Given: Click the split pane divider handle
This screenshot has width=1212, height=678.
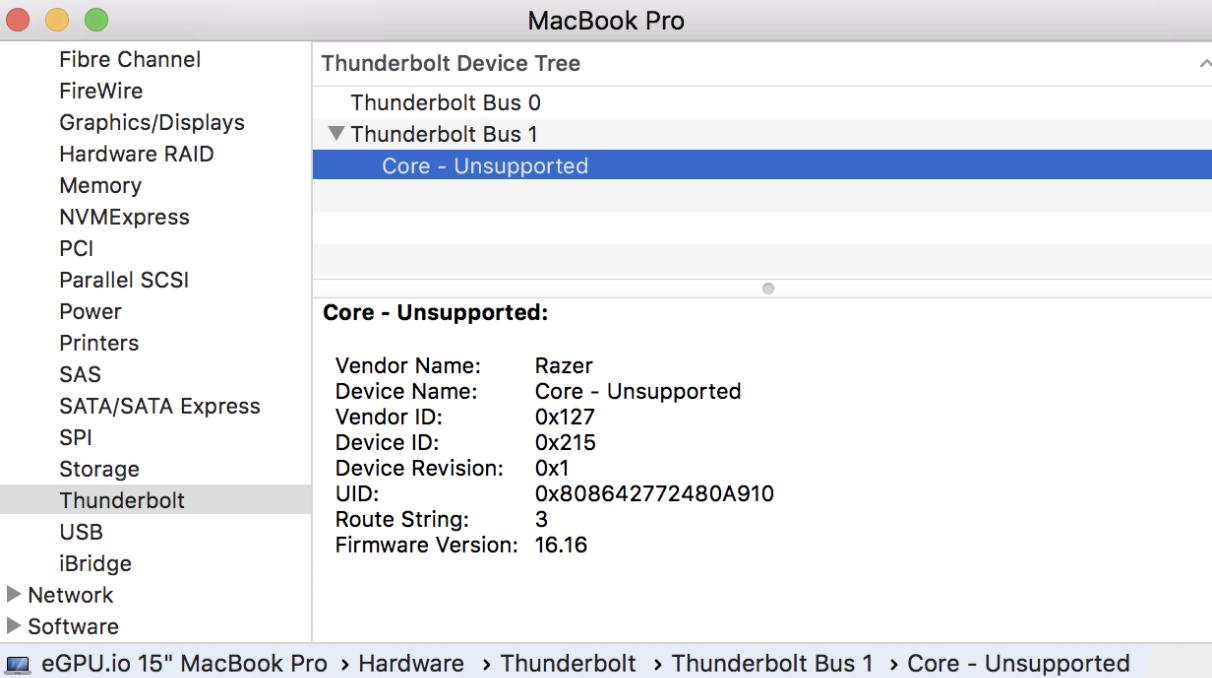Looking at the screenshot, I should coord(768,288).
